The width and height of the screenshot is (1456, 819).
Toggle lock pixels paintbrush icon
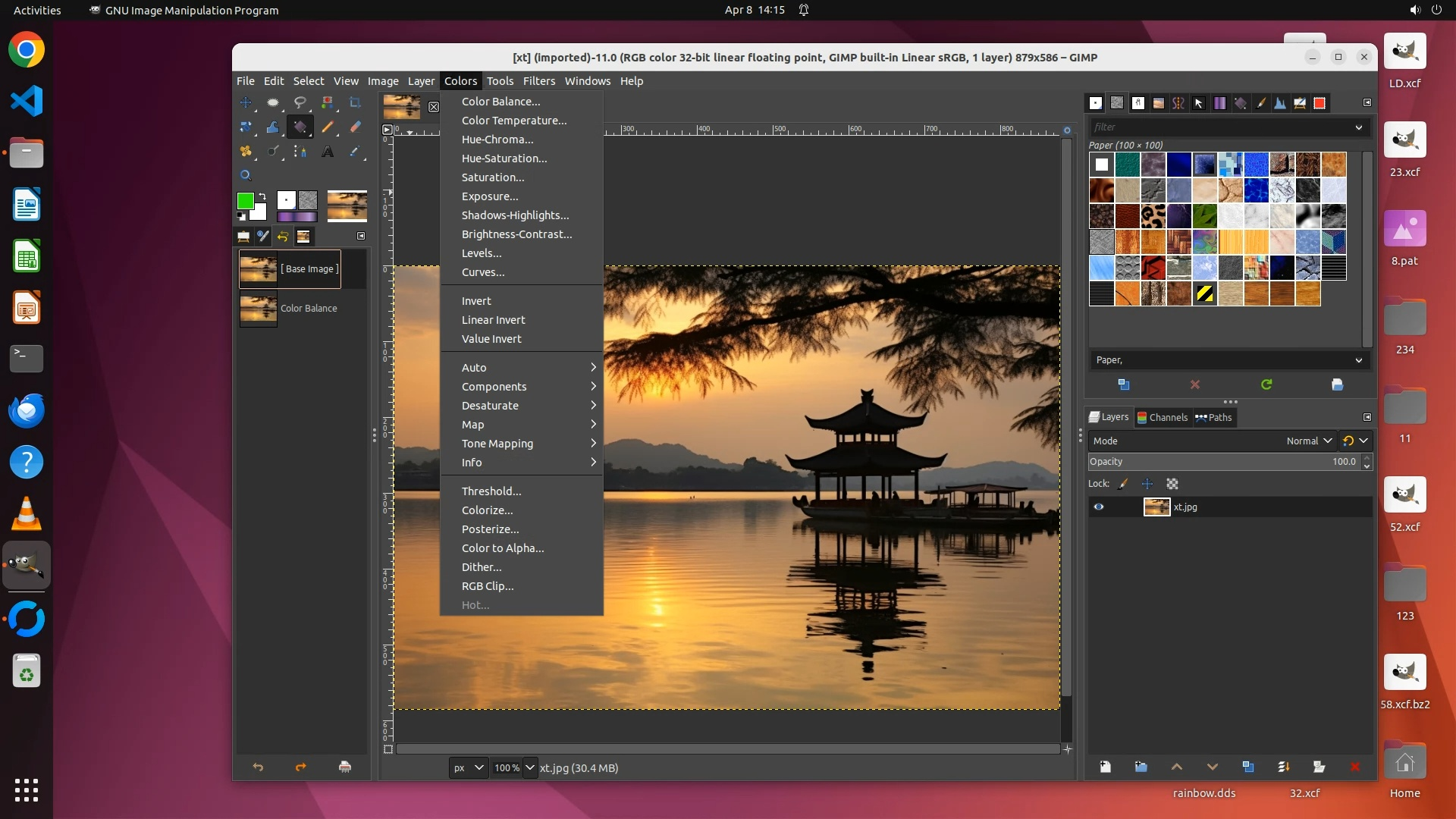point(1123,484)
